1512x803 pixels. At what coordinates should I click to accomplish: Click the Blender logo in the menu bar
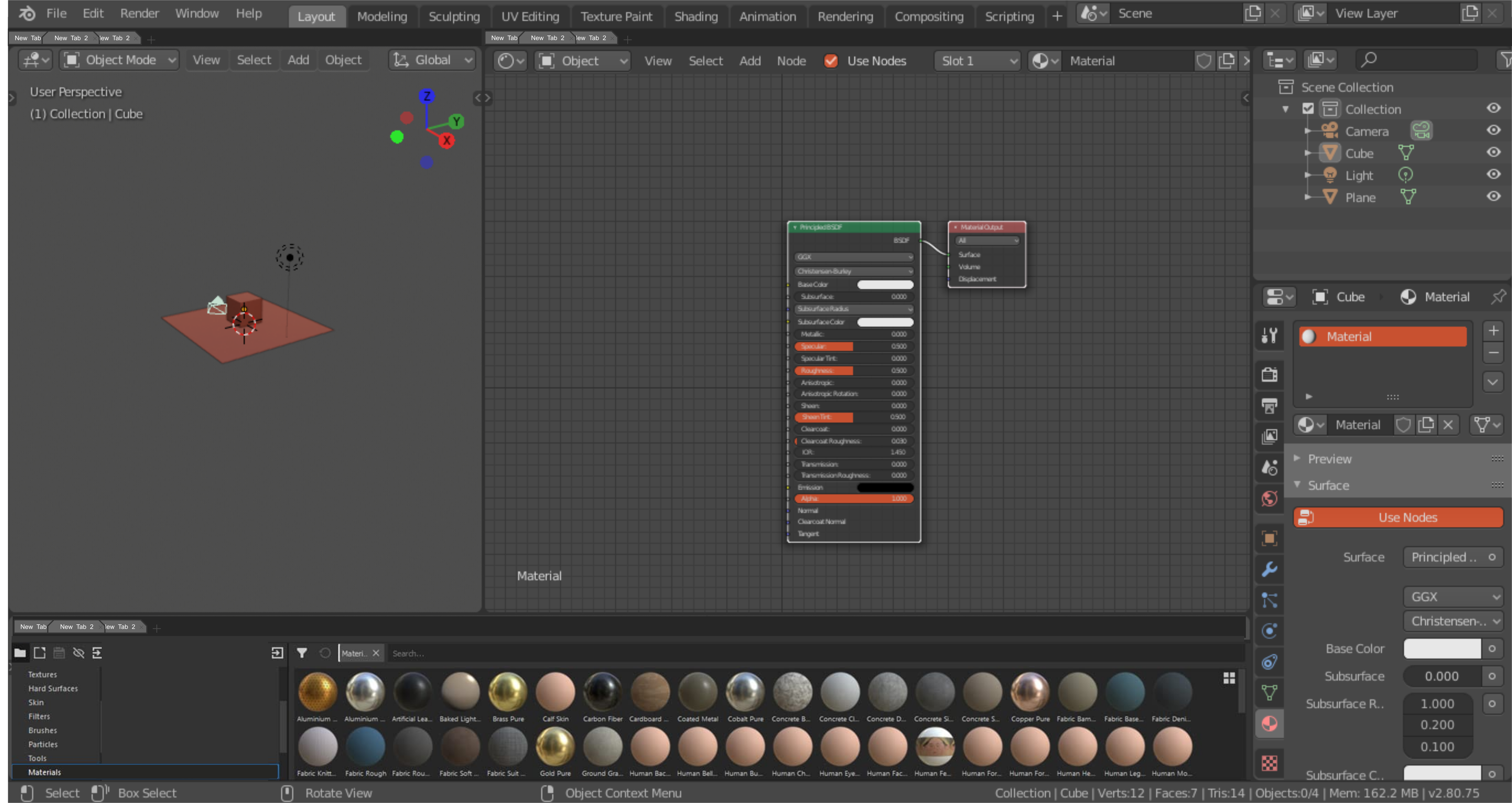(x=27, y=13)
